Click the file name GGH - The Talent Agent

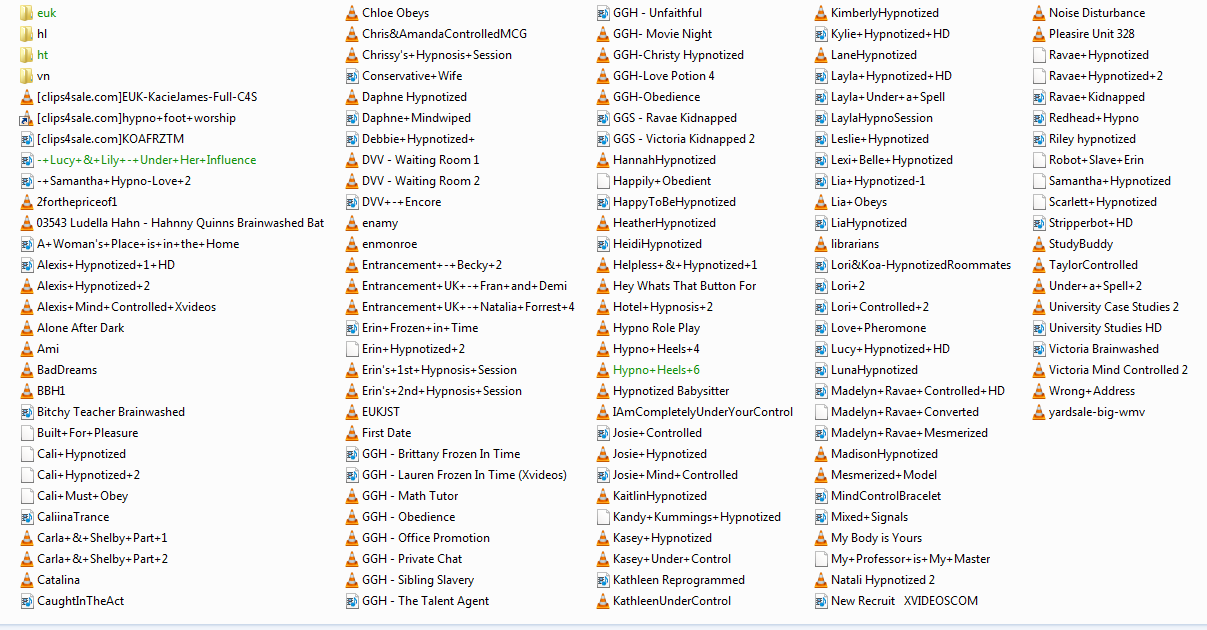pyautogui.click(x=426, y=601)
